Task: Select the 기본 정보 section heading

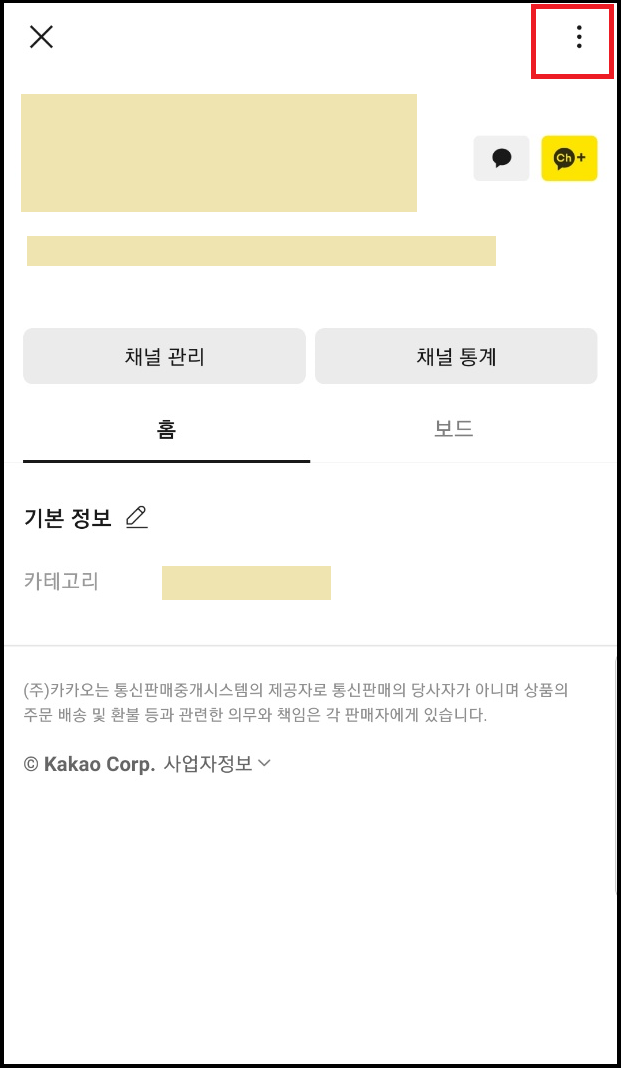Action: coord(67,517)
